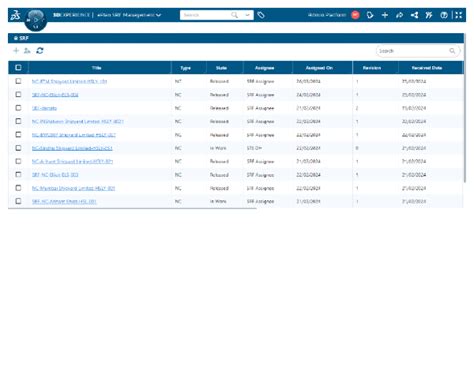Sort by the Title column header

97,68
